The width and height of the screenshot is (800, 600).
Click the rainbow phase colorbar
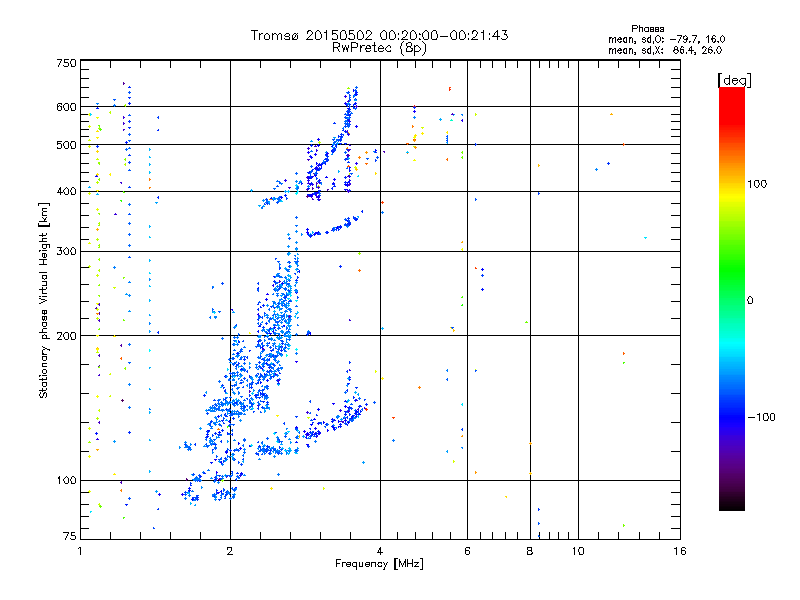pyautogui.click(x=732, y=298)
